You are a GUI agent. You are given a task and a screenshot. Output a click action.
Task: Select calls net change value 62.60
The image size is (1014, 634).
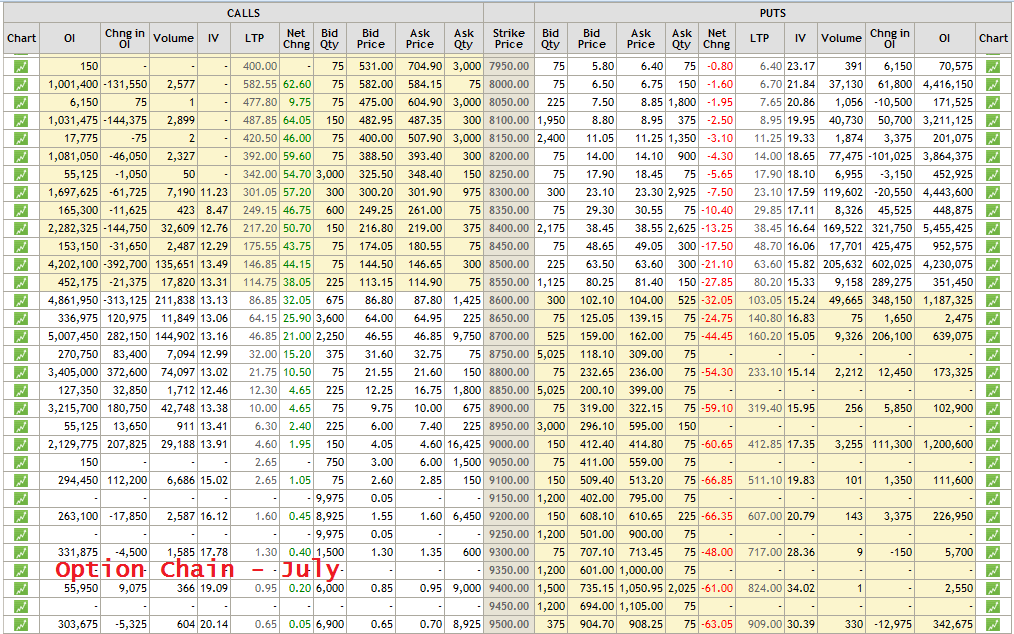tap(297, 84)
